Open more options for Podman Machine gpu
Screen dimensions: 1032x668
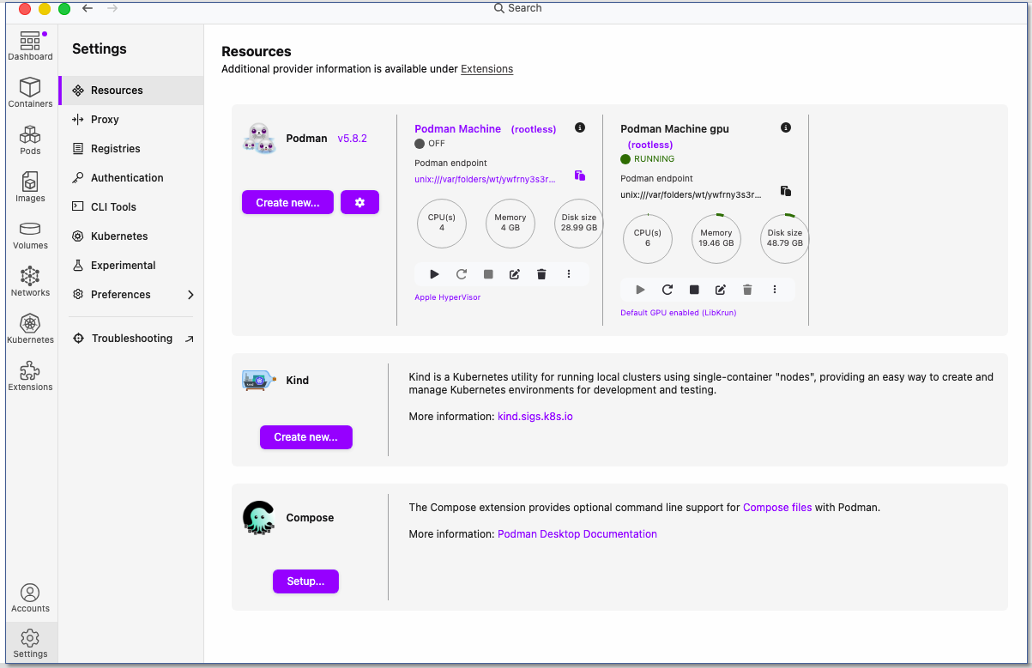[x=775, y=290]
